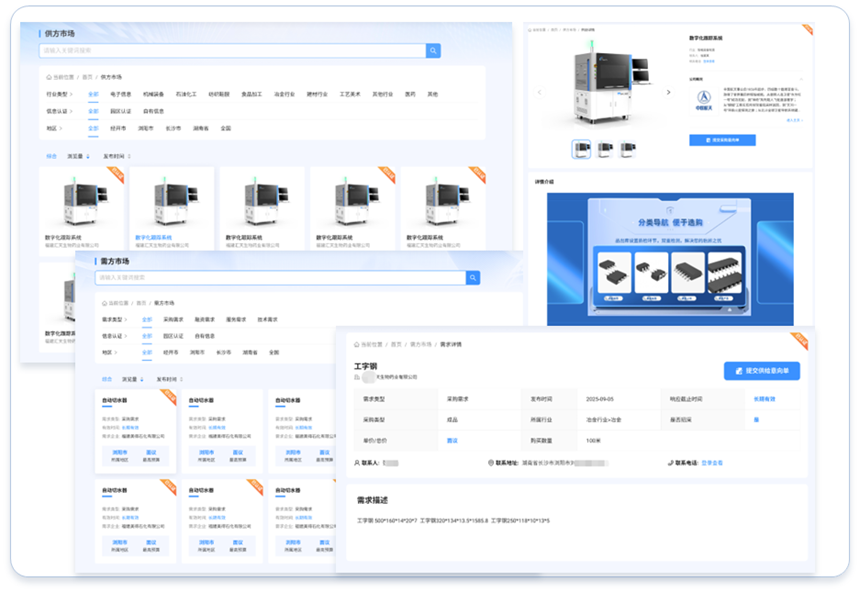This screenshot has width=860, height=592.
Task: Click the 提交供给意向单 button
Action: pos(762,371)
